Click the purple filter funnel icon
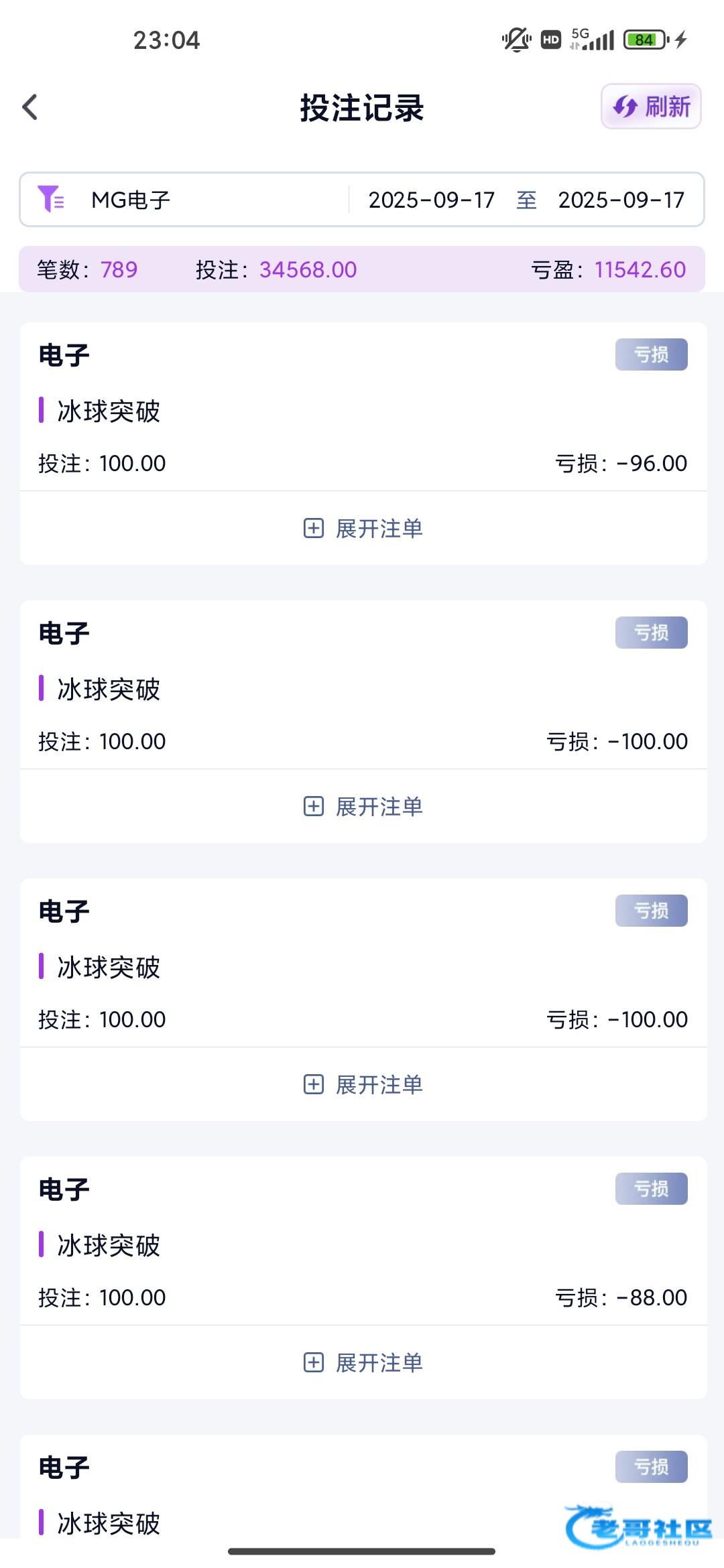724x1568 pixels. [51, 199]
